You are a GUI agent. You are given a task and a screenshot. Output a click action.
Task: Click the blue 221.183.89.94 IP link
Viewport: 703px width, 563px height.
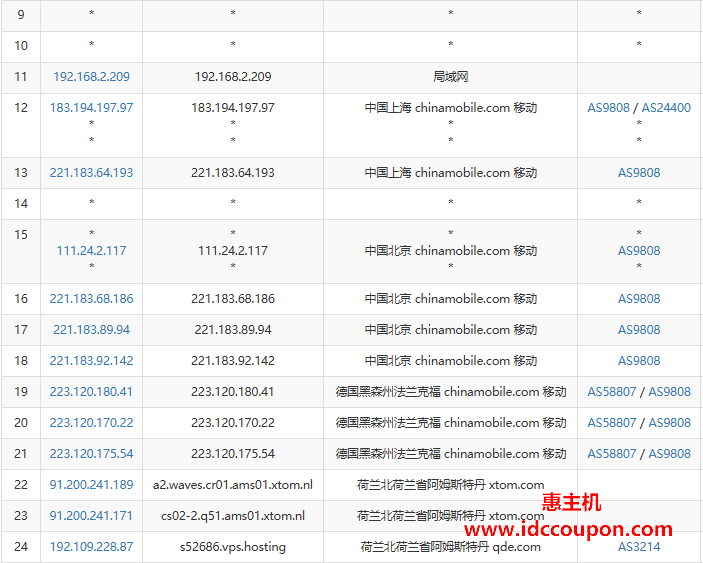tap(91, 329)
